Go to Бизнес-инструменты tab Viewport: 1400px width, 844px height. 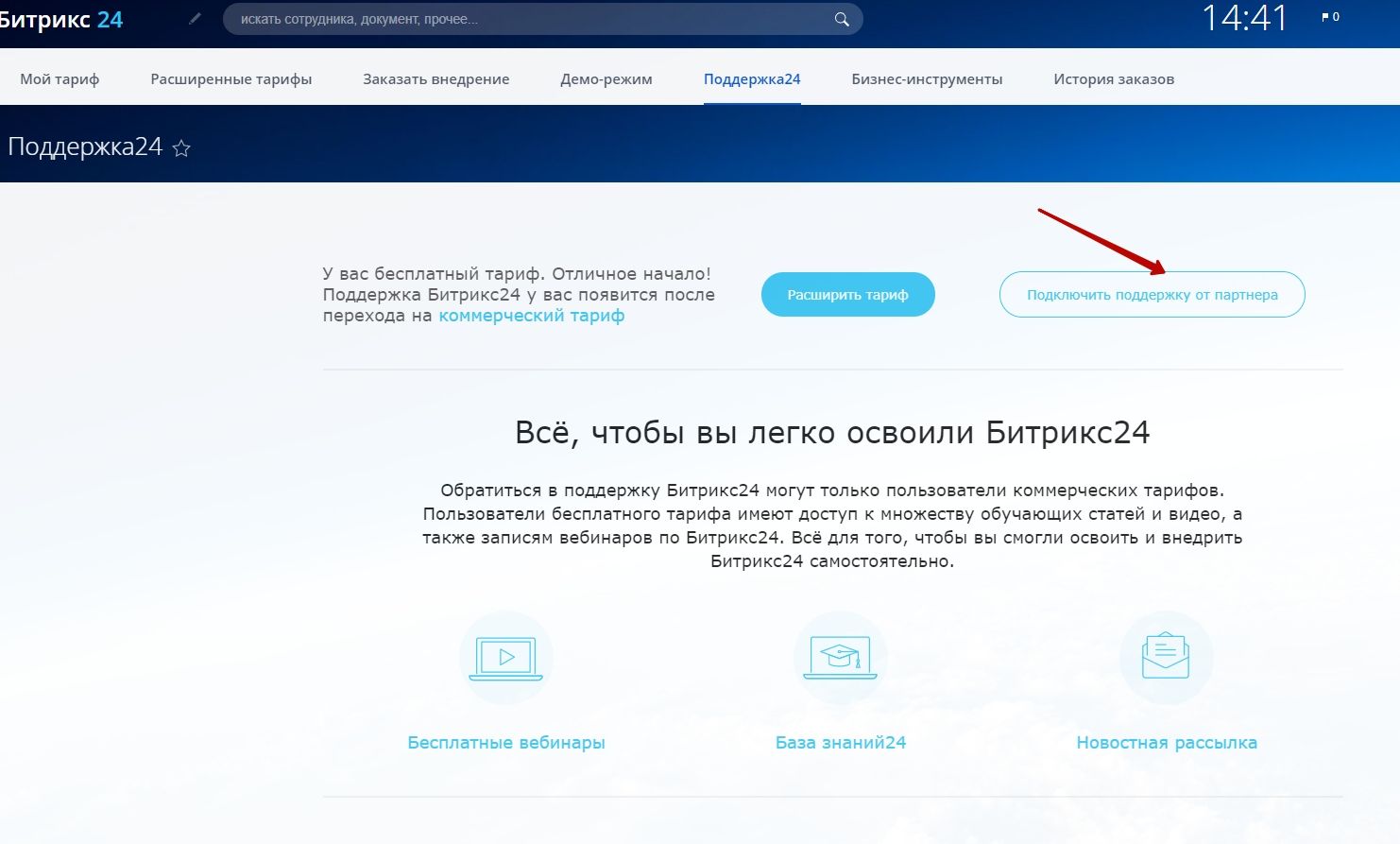point(927,79)
